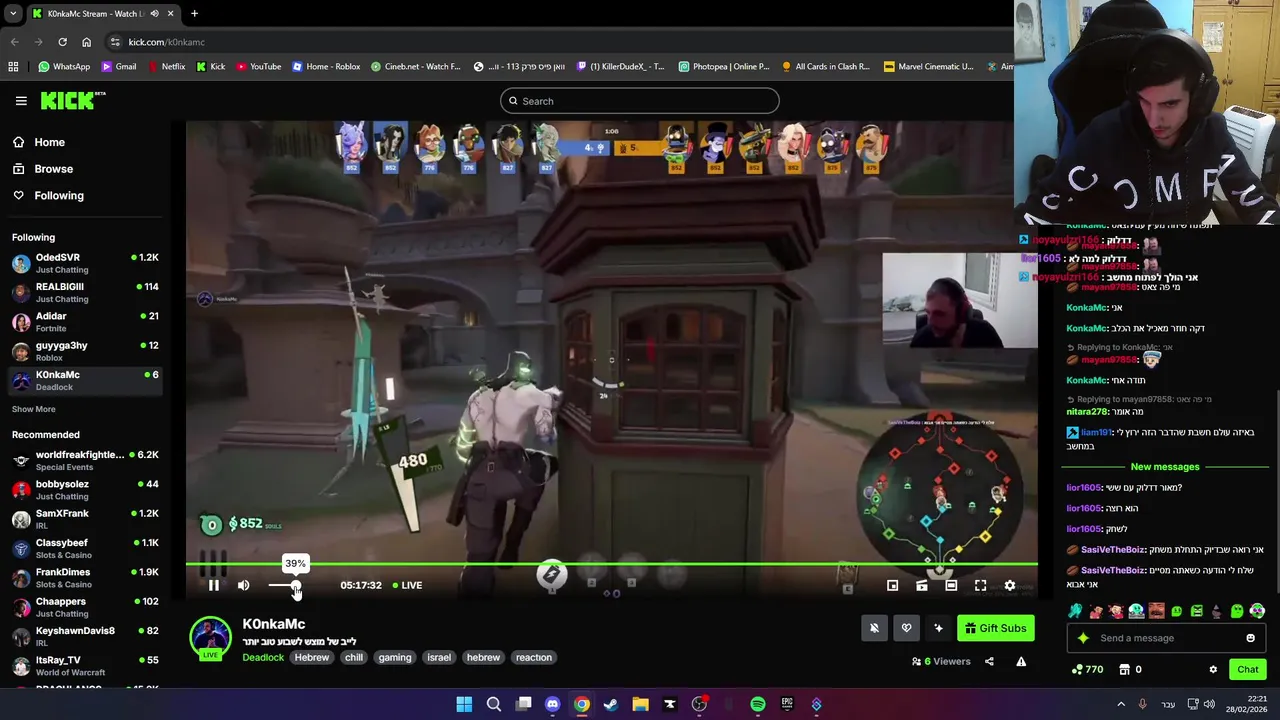This screenshot has height=720, width=1280.
Task: Report stream via warning triangle icon
Action: [x=1021, y=661]
